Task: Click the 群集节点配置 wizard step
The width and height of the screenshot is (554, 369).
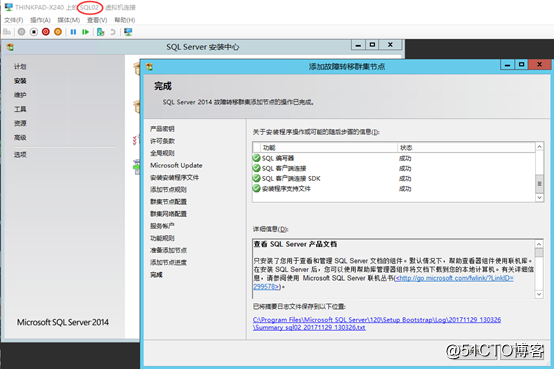Action: pos(168,201)
